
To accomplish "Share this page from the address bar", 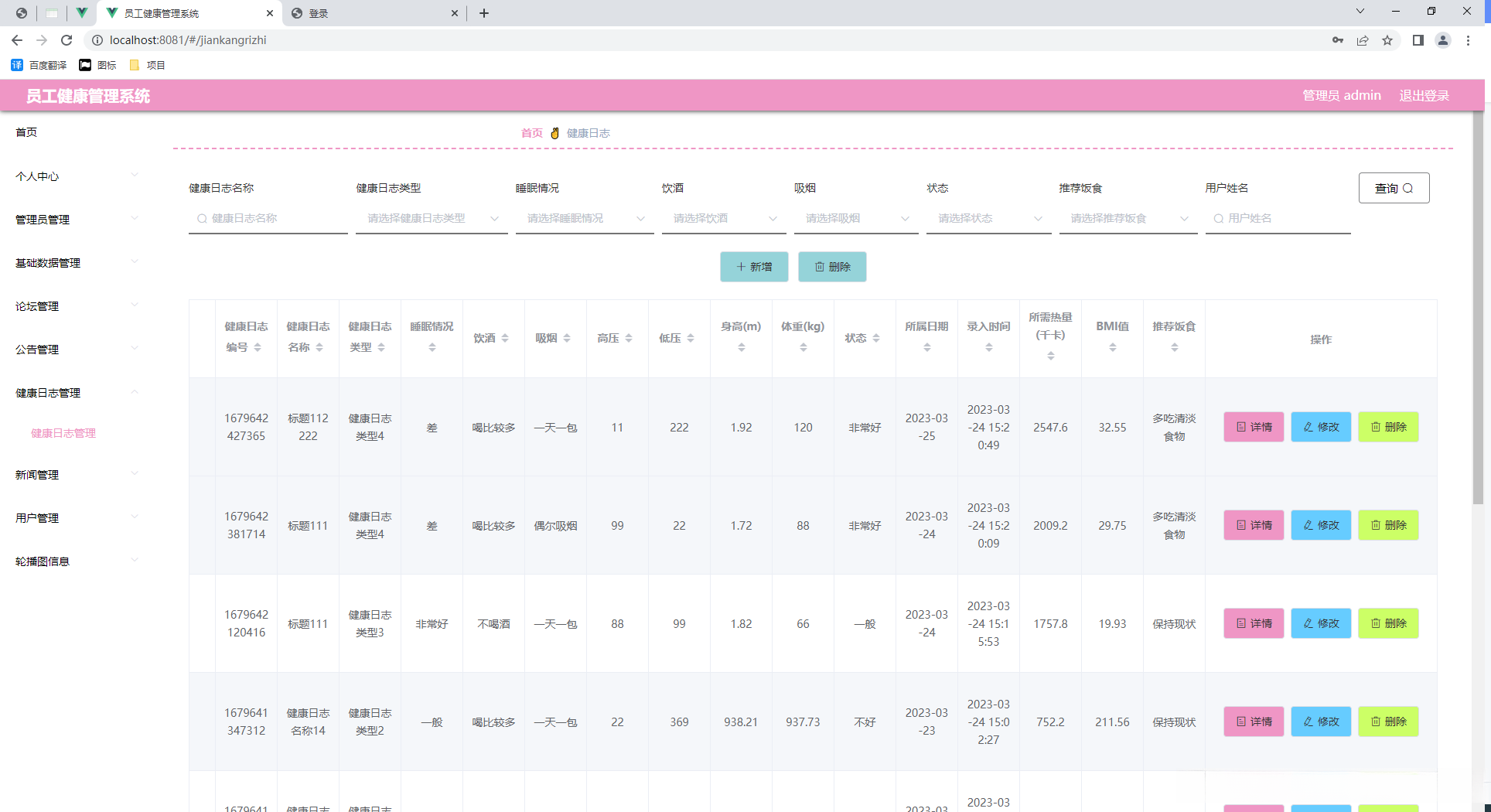I will click(x=1363, y=40).
